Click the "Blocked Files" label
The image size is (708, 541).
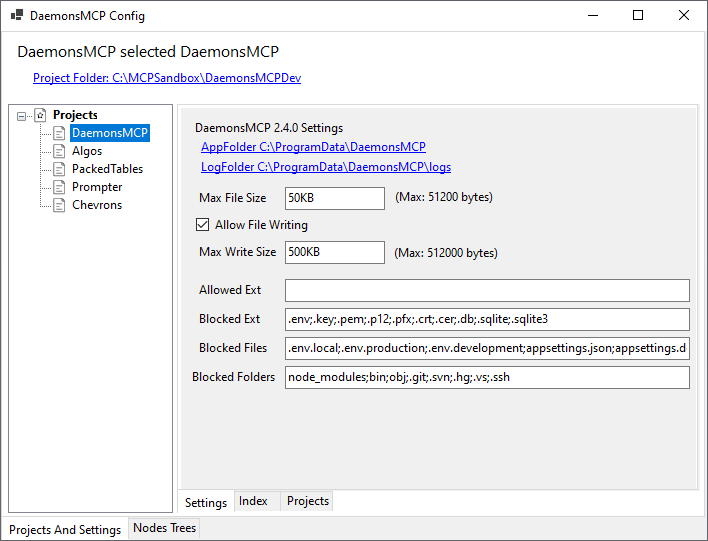233,348
